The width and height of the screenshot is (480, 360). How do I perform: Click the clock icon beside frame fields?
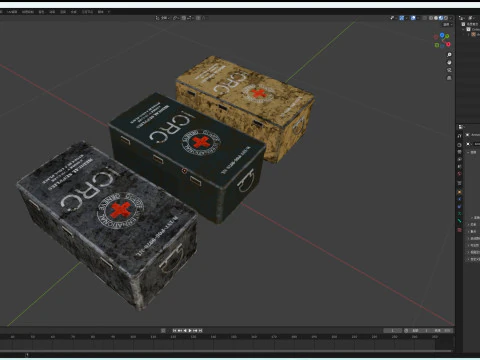(406, 331)
